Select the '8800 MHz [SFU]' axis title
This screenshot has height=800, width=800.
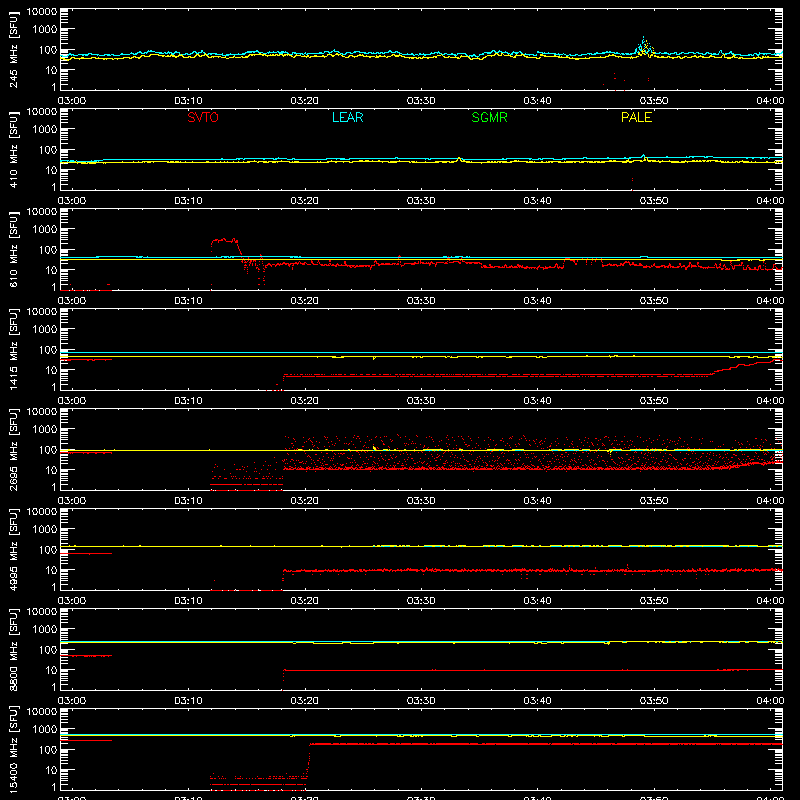tap(14, 649)
